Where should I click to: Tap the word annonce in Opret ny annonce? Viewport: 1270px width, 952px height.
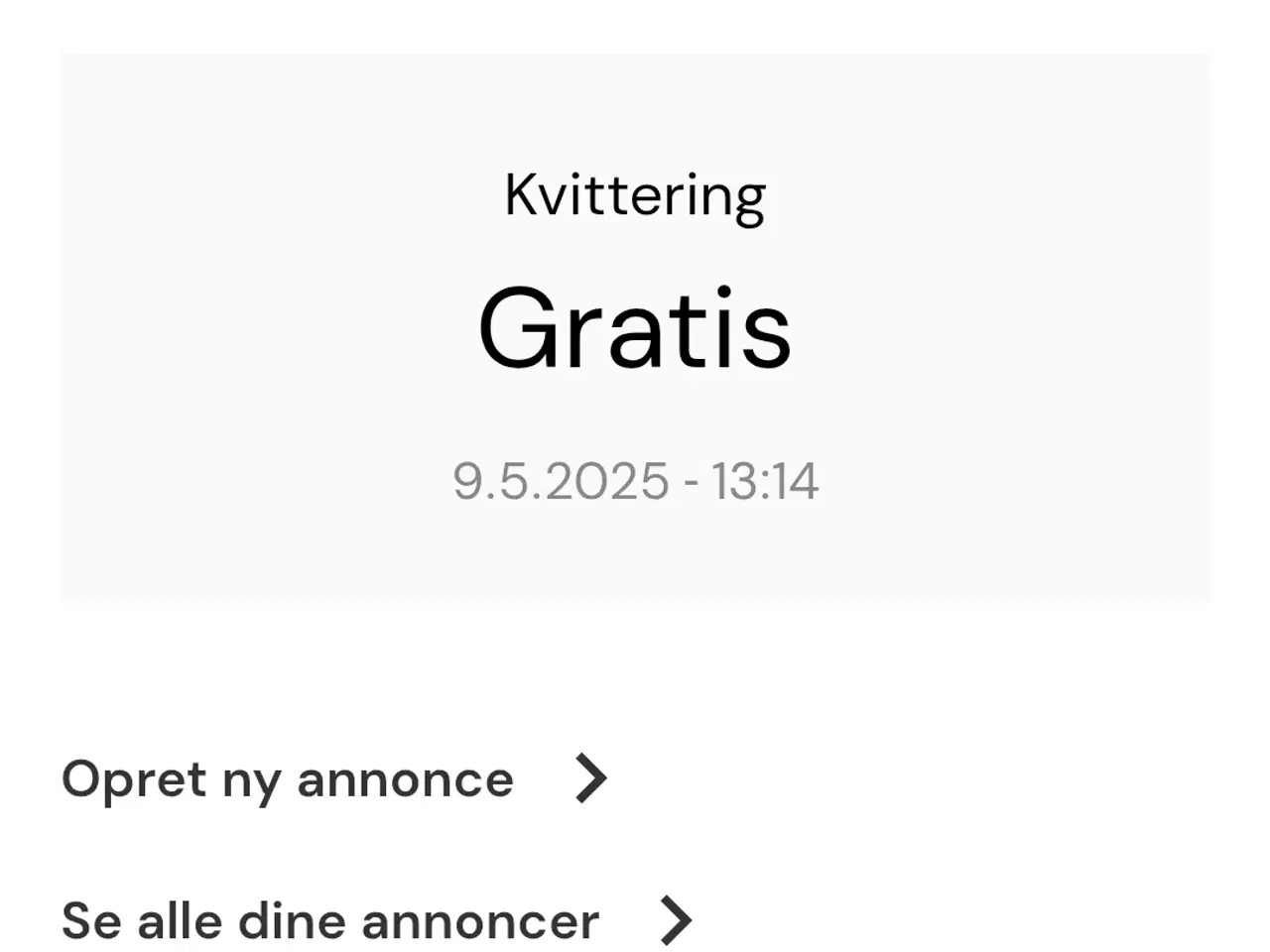406,779
